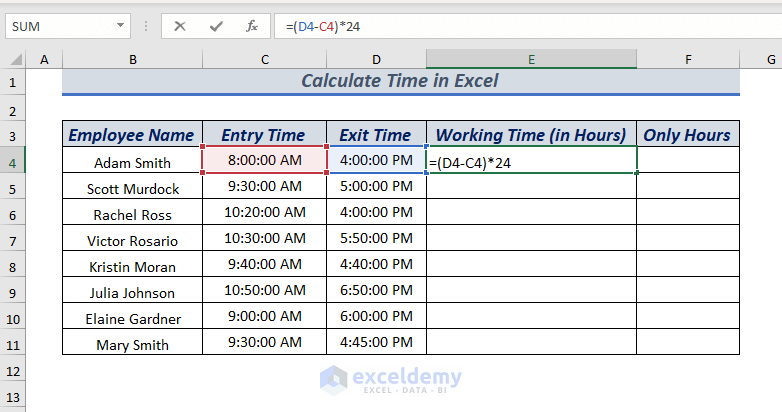Click the Cancel (X) formula icon
Image resolution: width=782 pixels, height=412 pixels.
[180, 26]
